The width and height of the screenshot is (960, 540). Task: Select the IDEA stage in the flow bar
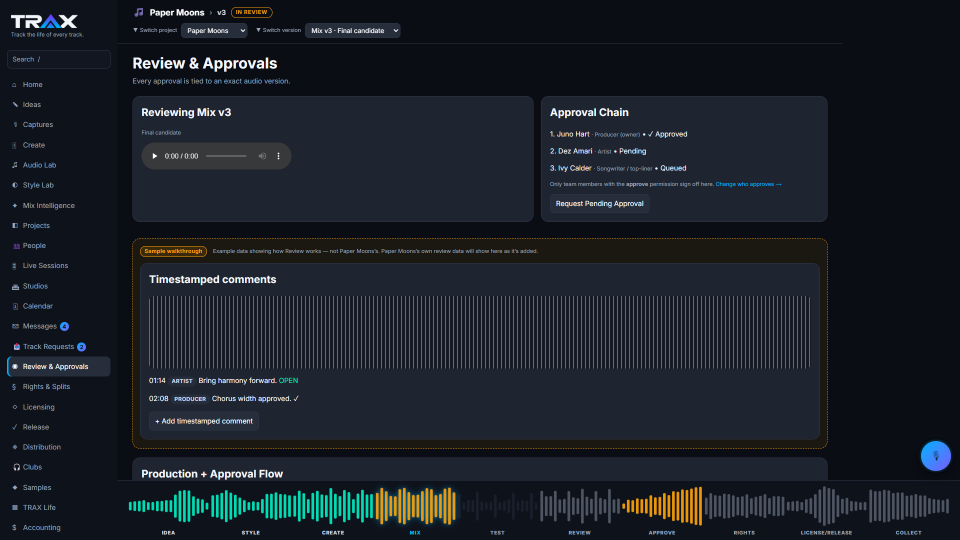tap(168, 533)
